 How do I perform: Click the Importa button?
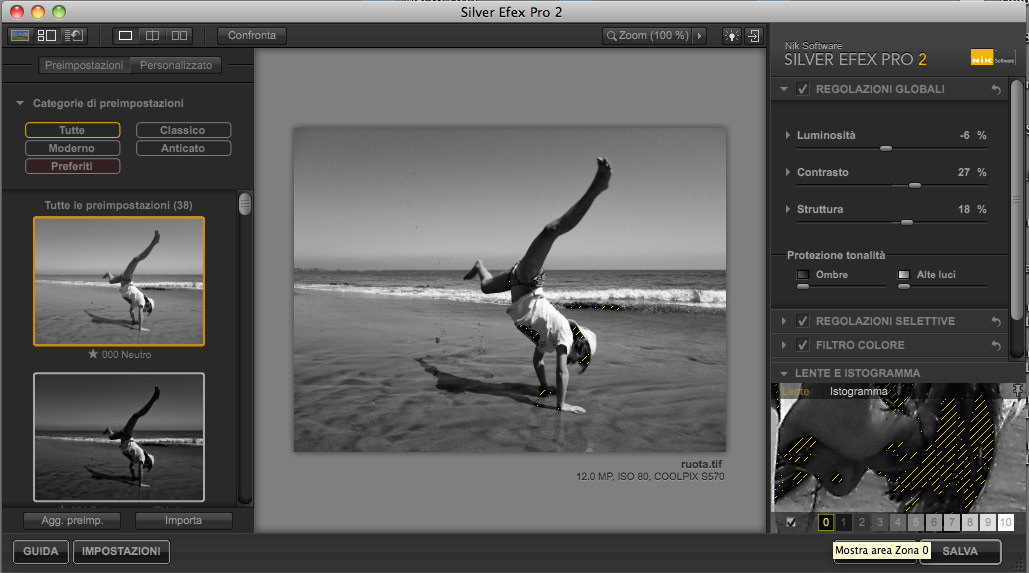184,520
